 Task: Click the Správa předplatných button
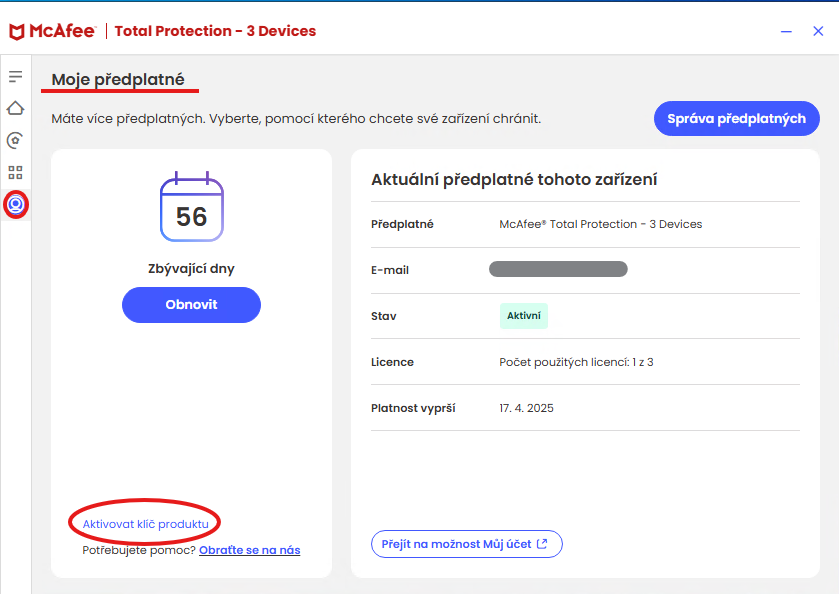(x=736, y=118)
